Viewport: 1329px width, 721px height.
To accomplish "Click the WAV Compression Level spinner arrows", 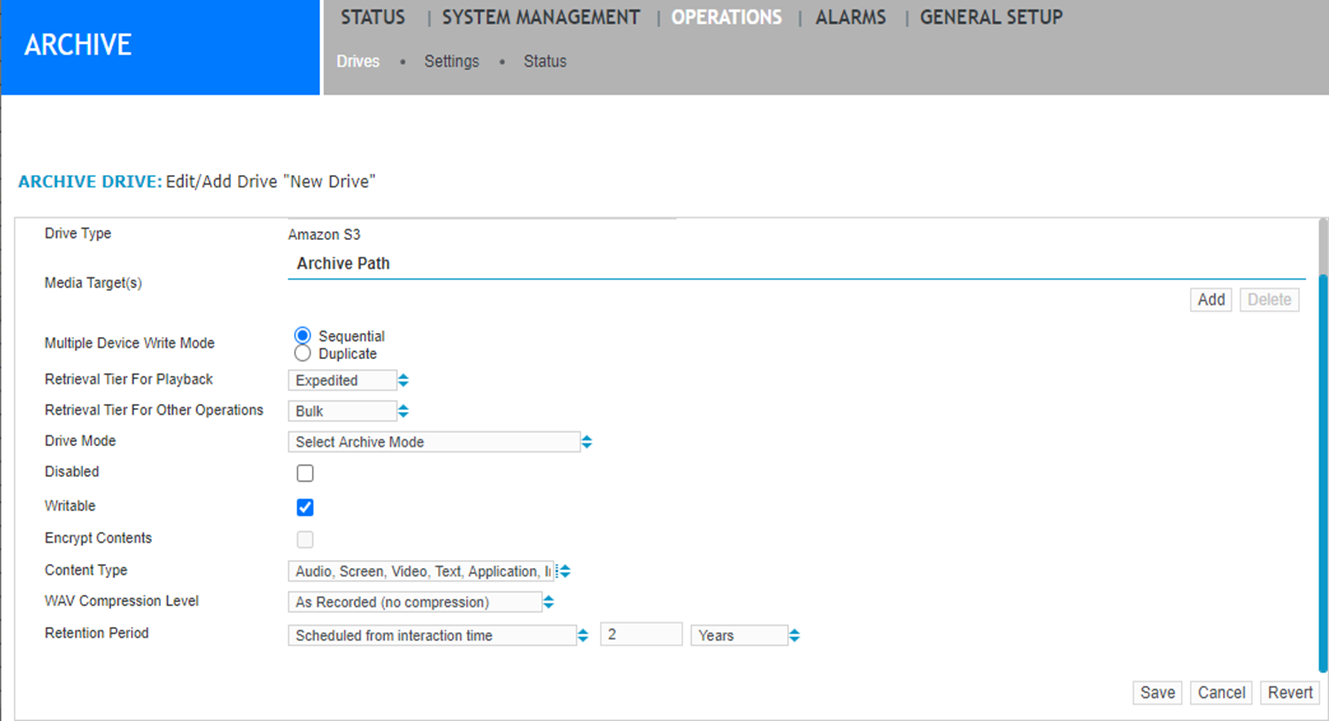I will (x=548, y=601).
